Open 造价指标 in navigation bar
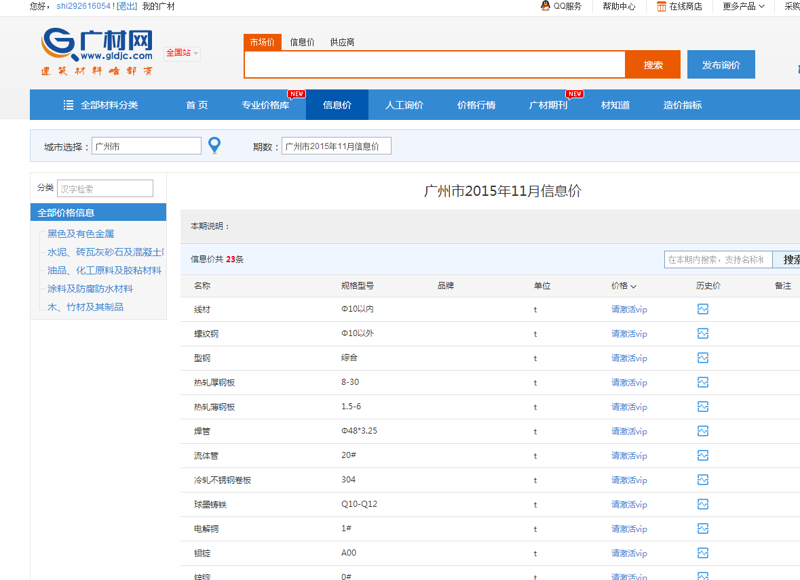This screenshot has width=800, height=580. click(x=683, y=105)
